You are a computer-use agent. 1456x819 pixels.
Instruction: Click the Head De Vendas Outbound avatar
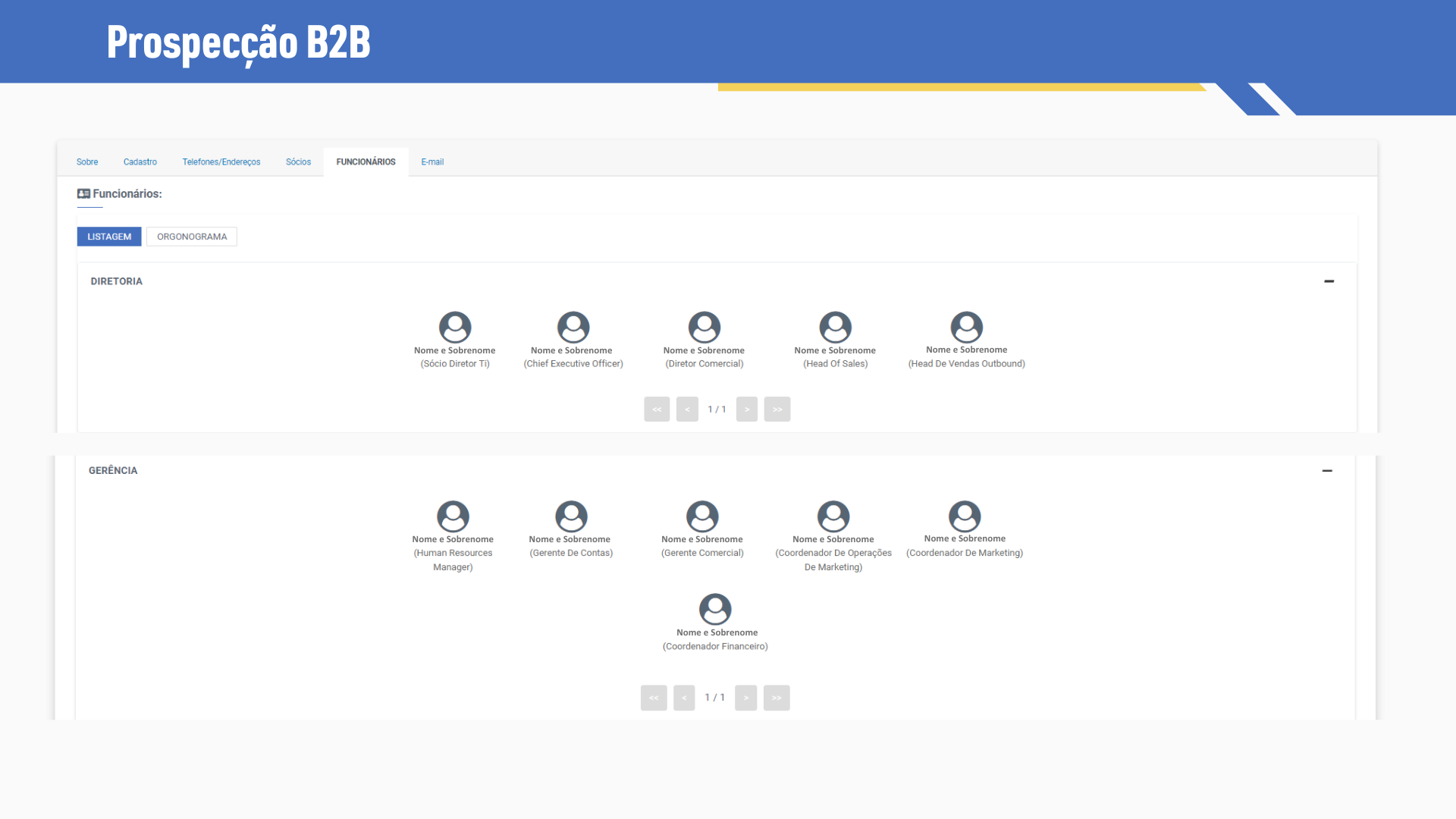tap(967, 328)
